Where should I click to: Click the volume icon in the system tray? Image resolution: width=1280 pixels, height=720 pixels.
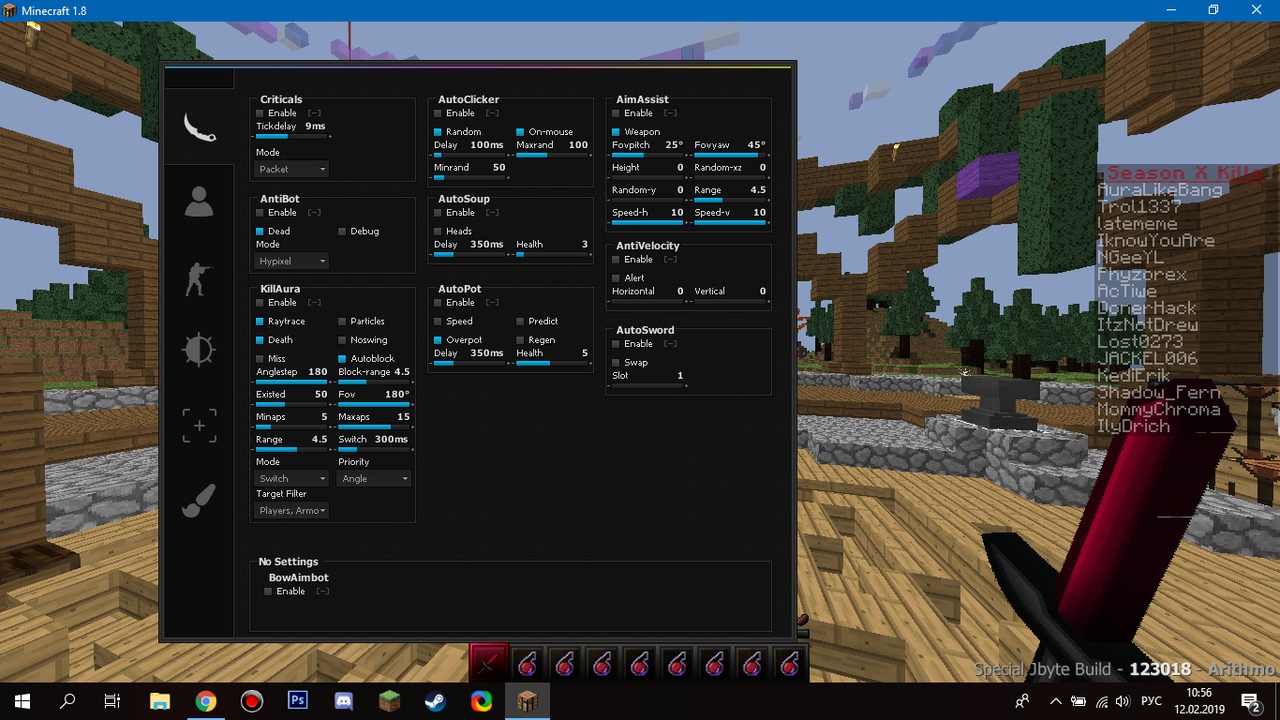point(1125,702)
